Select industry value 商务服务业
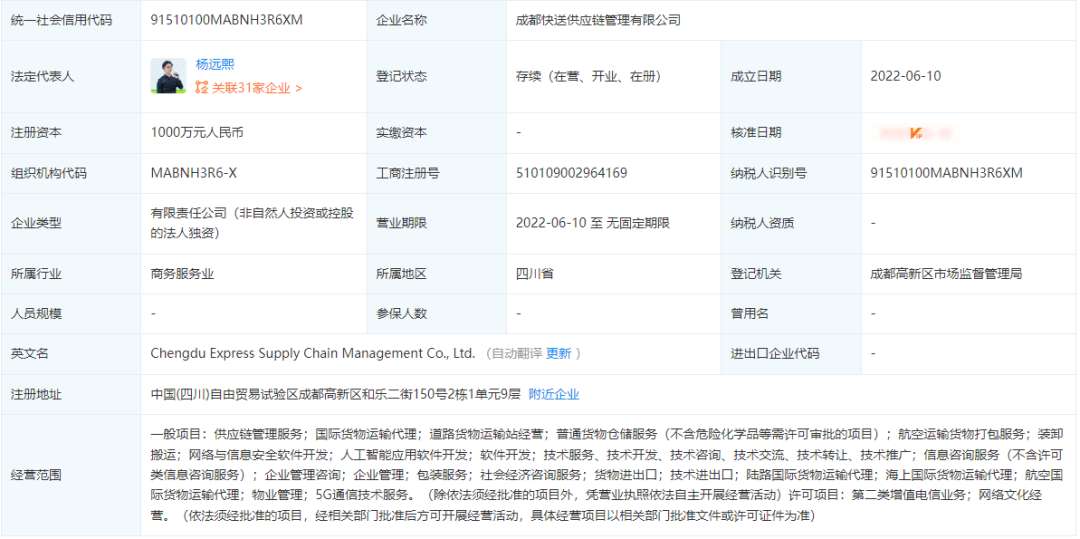 coord(182,274)
